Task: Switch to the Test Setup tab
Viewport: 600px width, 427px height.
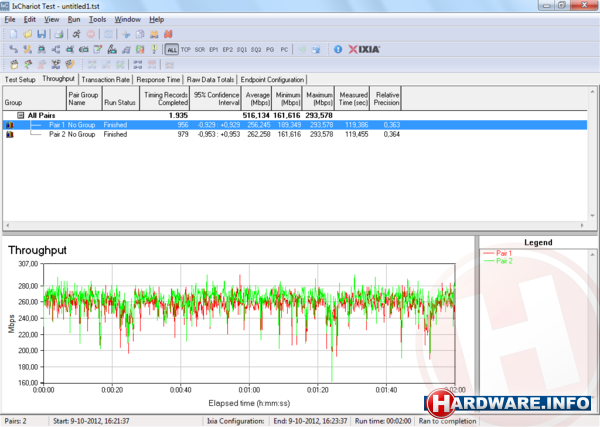Action: [20, 80]
